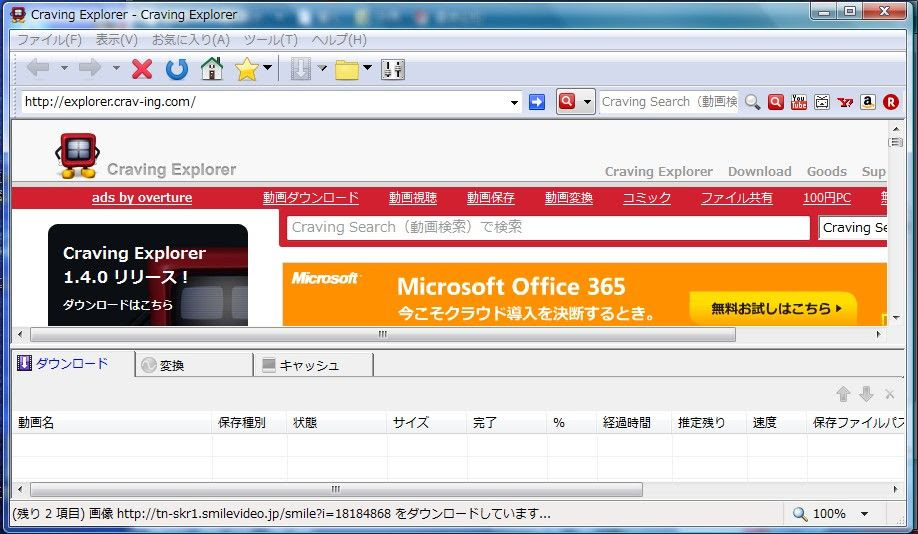Open the yellow folder toolbar icon
Screen dimensions: 918x534
coord(347,70)
